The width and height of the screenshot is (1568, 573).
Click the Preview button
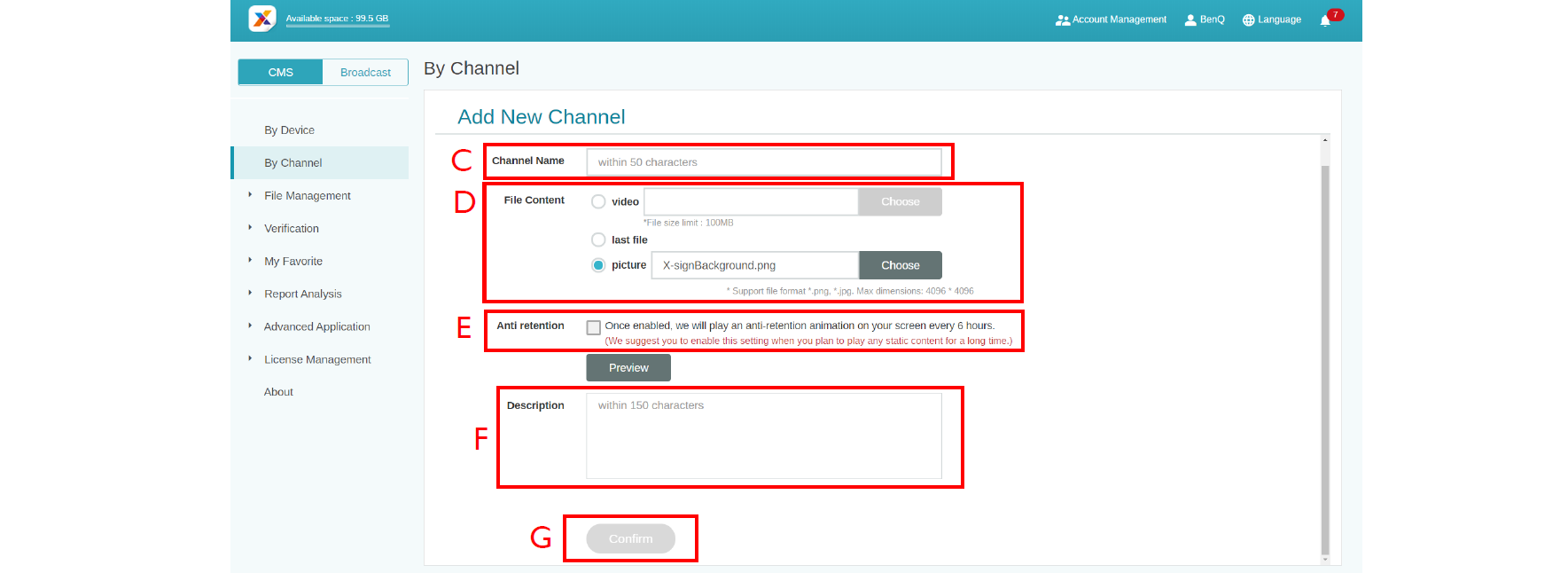coord(628,368)
